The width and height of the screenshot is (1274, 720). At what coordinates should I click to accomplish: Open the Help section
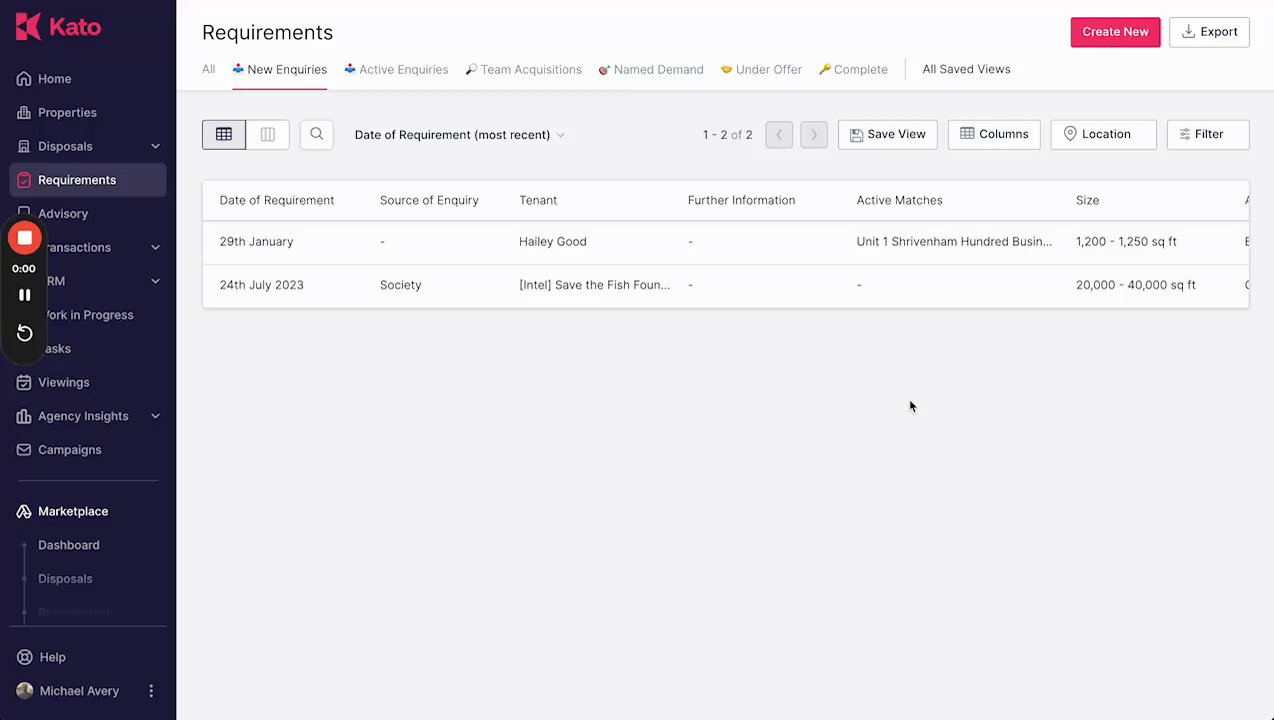point(52,657)
